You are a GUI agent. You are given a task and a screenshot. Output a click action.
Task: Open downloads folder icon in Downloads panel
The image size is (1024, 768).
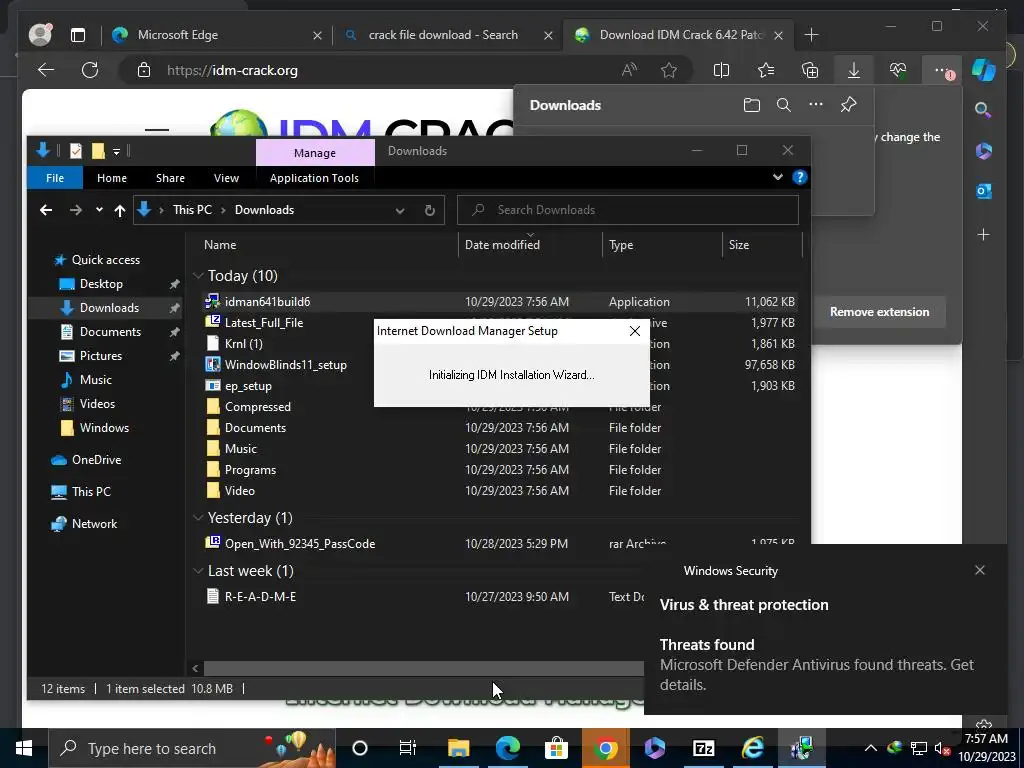752,105
